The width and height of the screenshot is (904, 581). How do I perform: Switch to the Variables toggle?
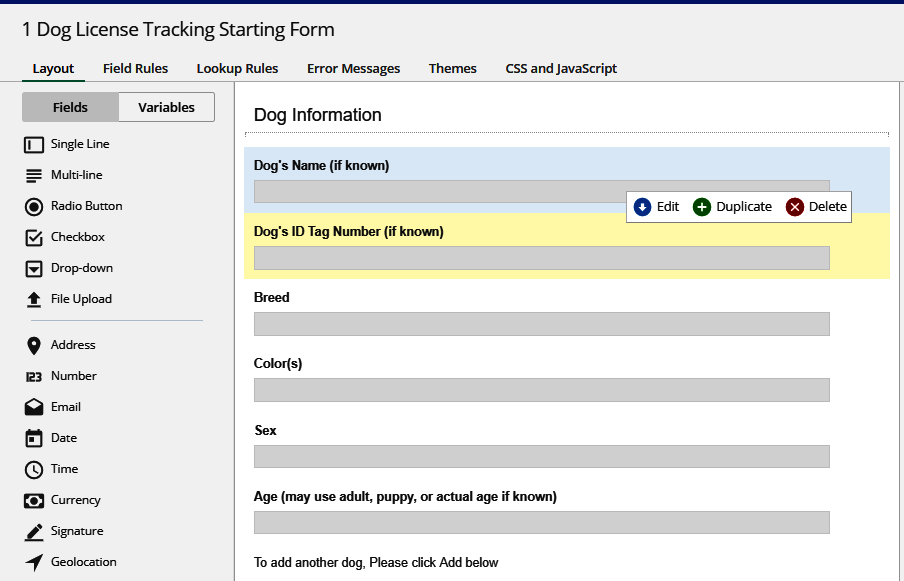(x=166, y=107)
